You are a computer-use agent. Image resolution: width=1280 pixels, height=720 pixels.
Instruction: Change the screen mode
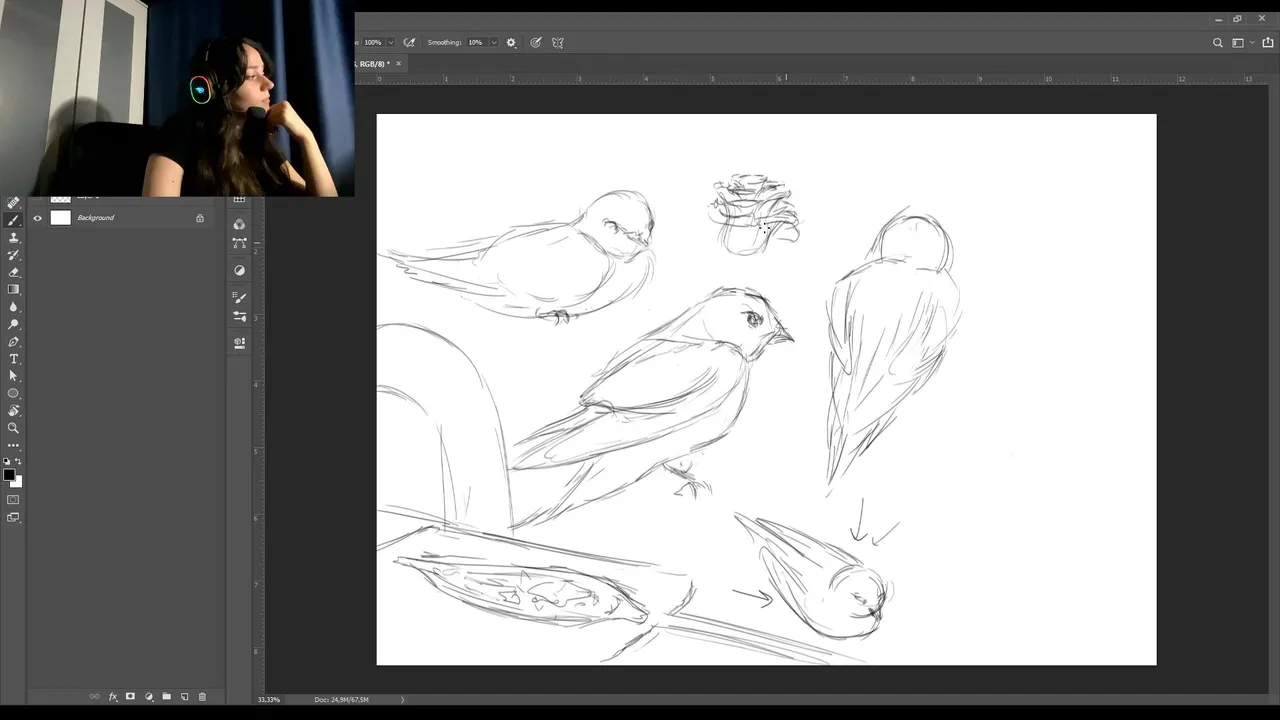coord(13,517)
